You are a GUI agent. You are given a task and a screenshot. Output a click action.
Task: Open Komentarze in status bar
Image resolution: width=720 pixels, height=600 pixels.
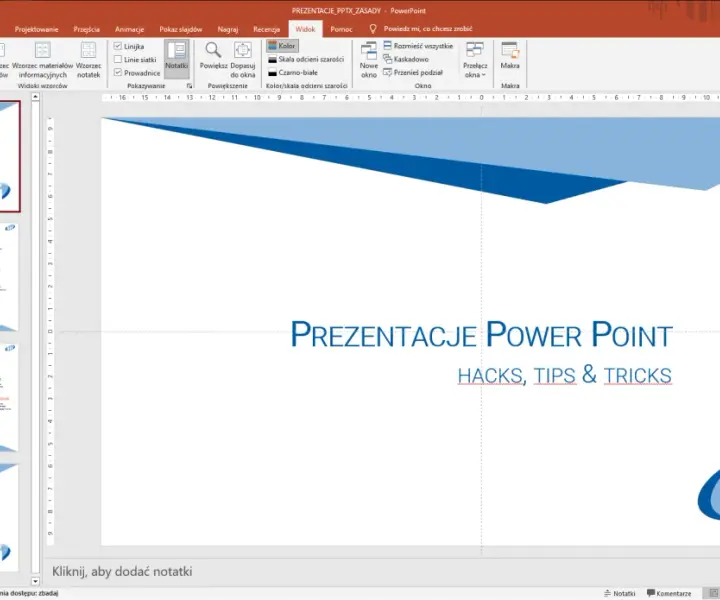669,593
